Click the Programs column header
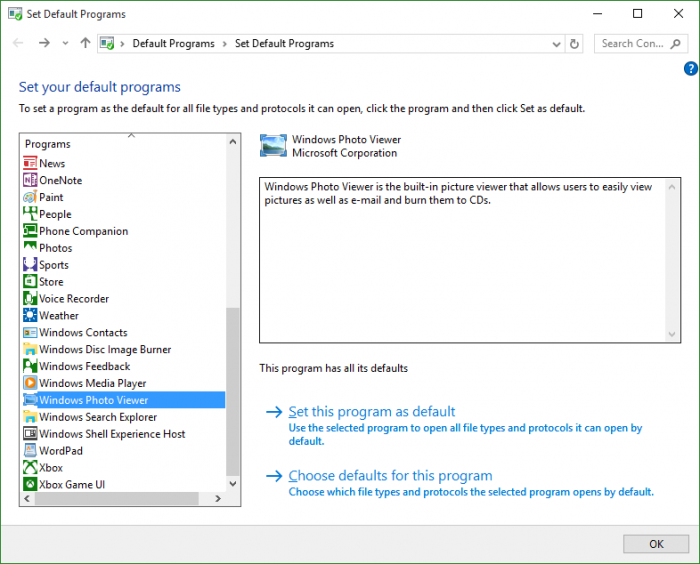The width and height of the screenshot is (700, 564). pos(48,144)
